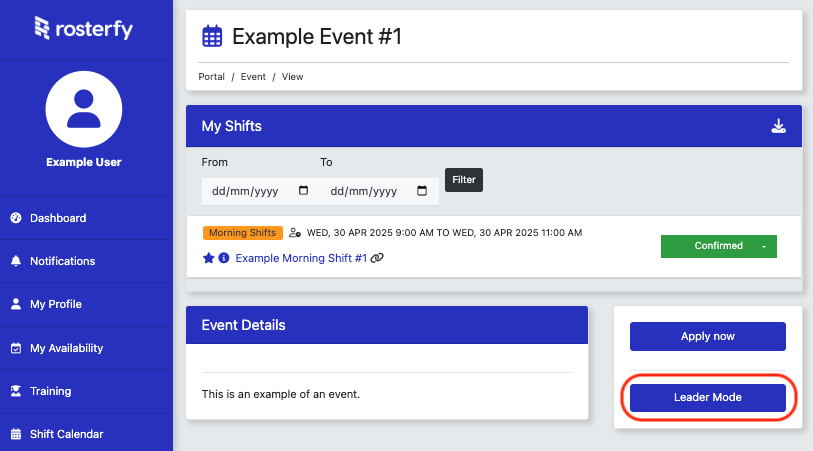Click the person icon before shift date
Screen dimensions: 813x451
tap(295, 233)
